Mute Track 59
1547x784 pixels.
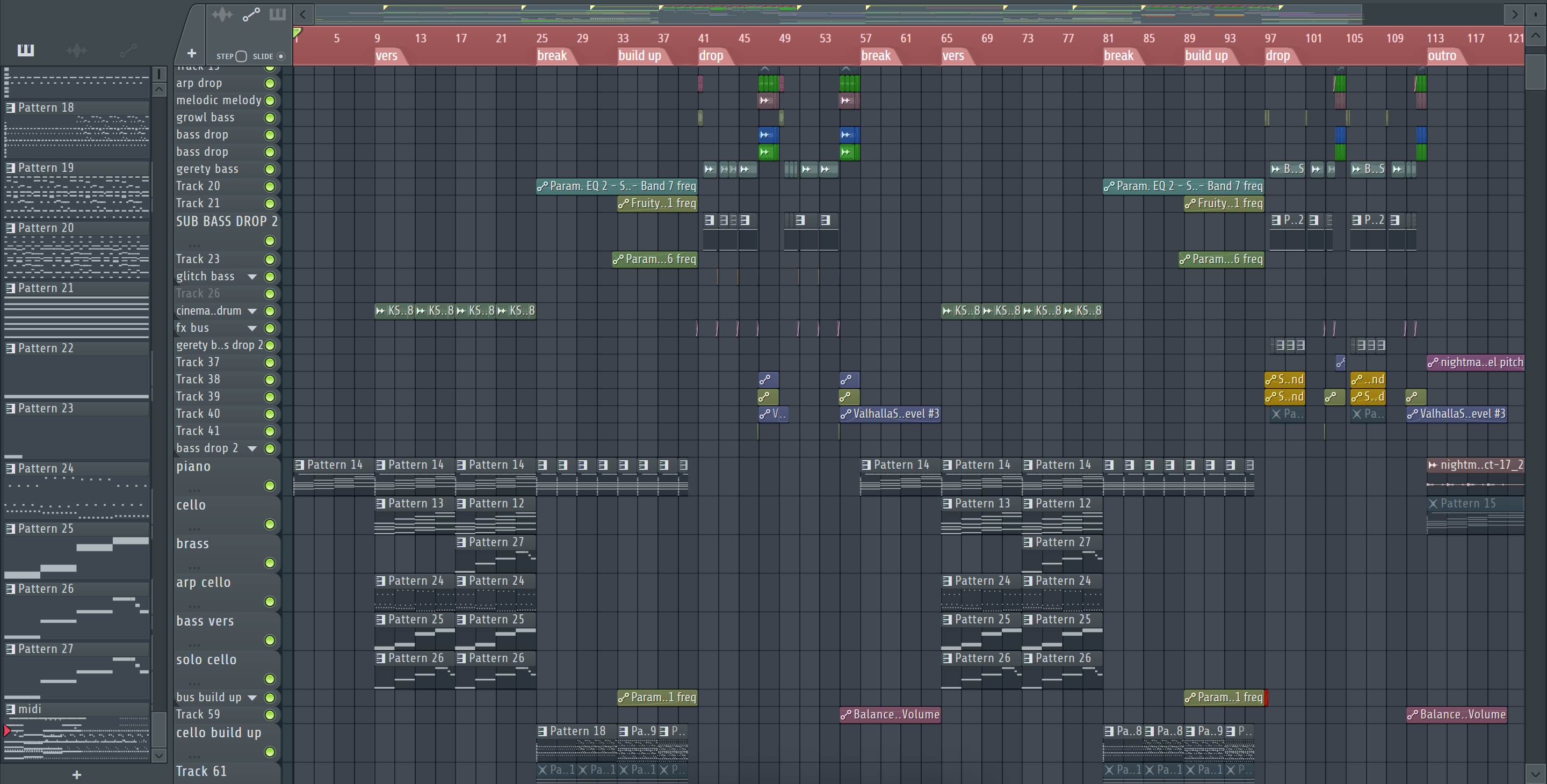270,715
